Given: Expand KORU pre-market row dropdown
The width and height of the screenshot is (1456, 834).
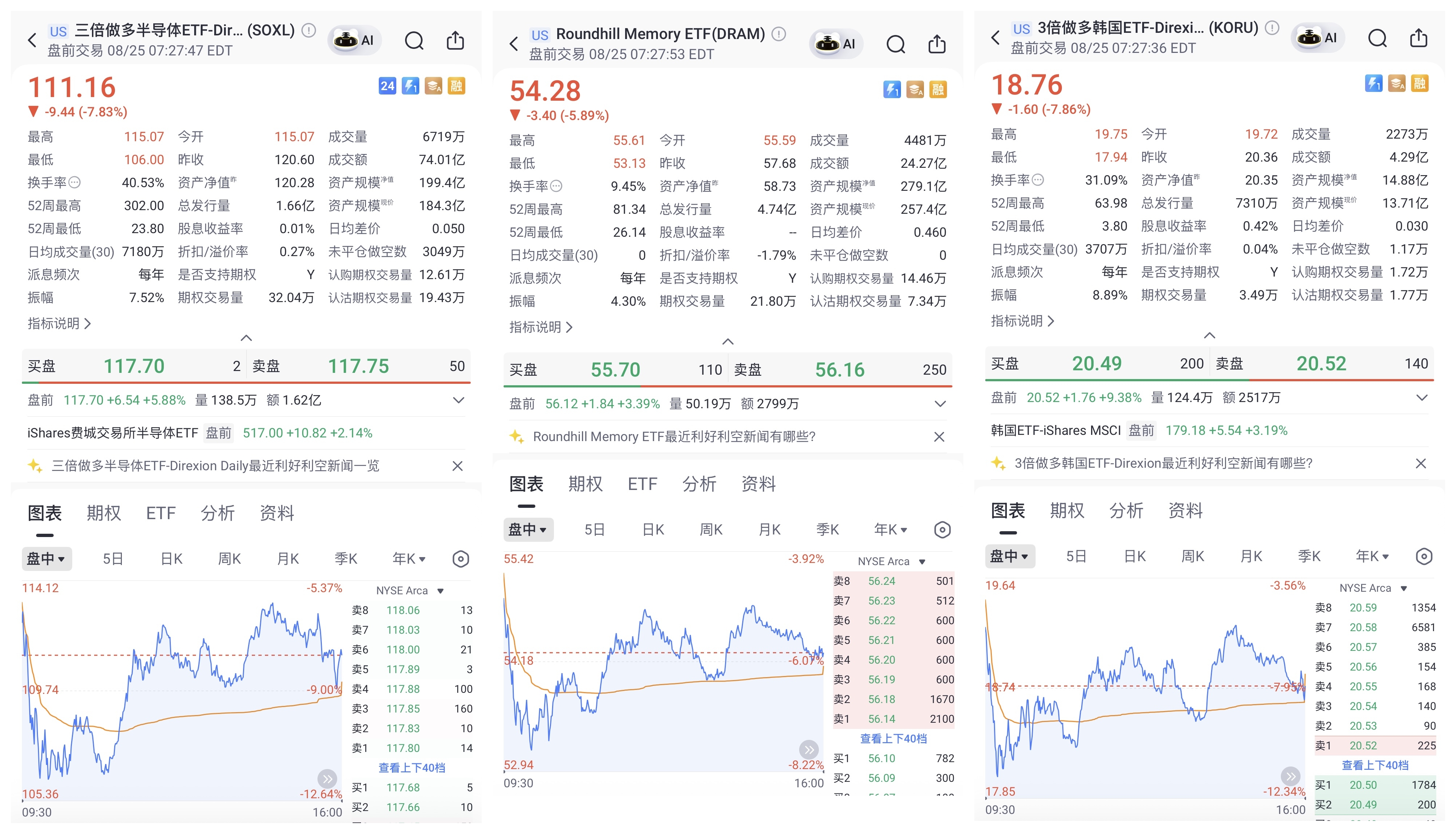Looking at the screenshot, I should [1422, 398].
